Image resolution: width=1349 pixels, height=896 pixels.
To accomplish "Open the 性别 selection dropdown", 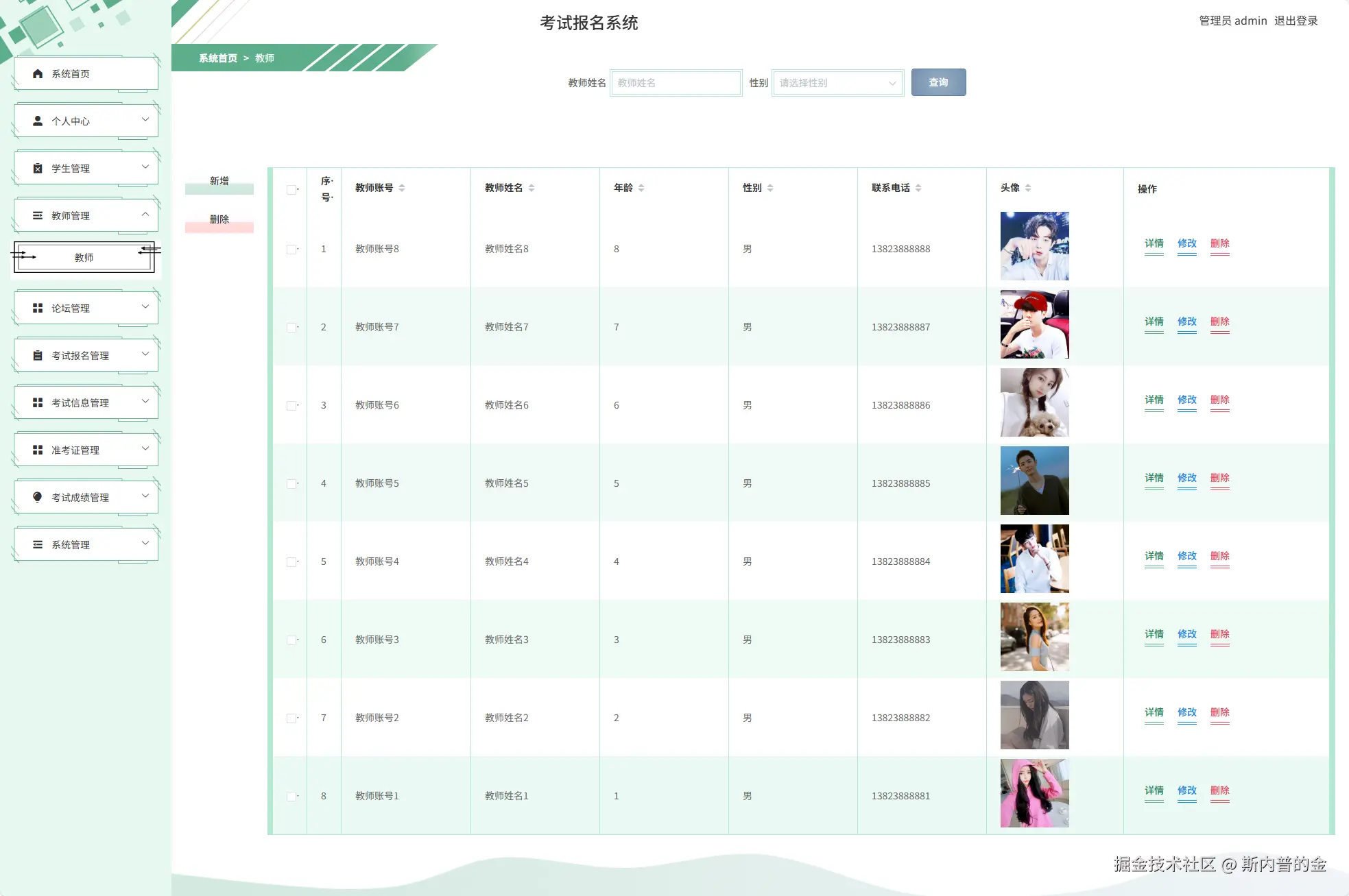I will click(x=837, y=83).
